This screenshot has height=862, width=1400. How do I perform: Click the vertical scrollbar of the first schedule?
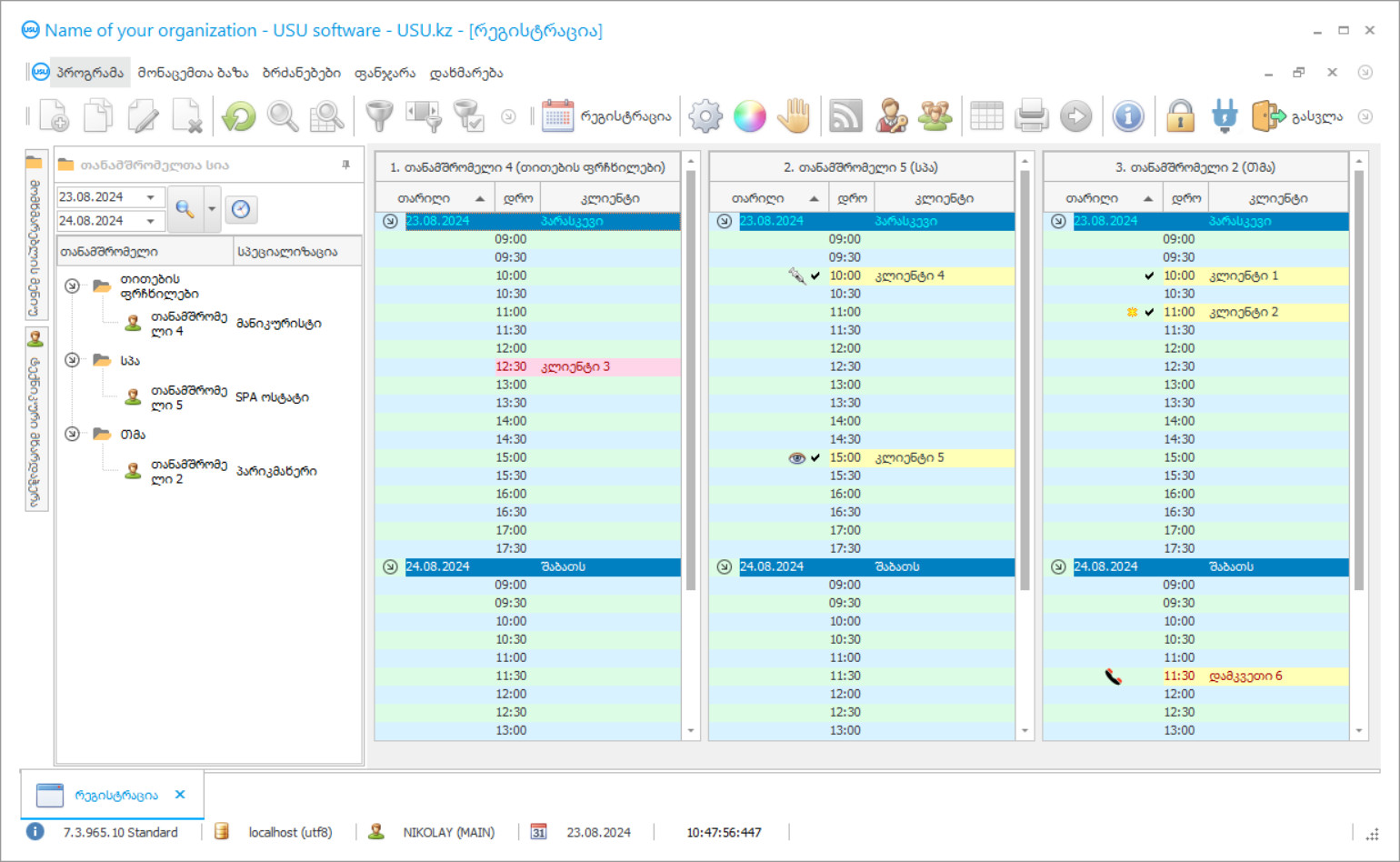691,379
